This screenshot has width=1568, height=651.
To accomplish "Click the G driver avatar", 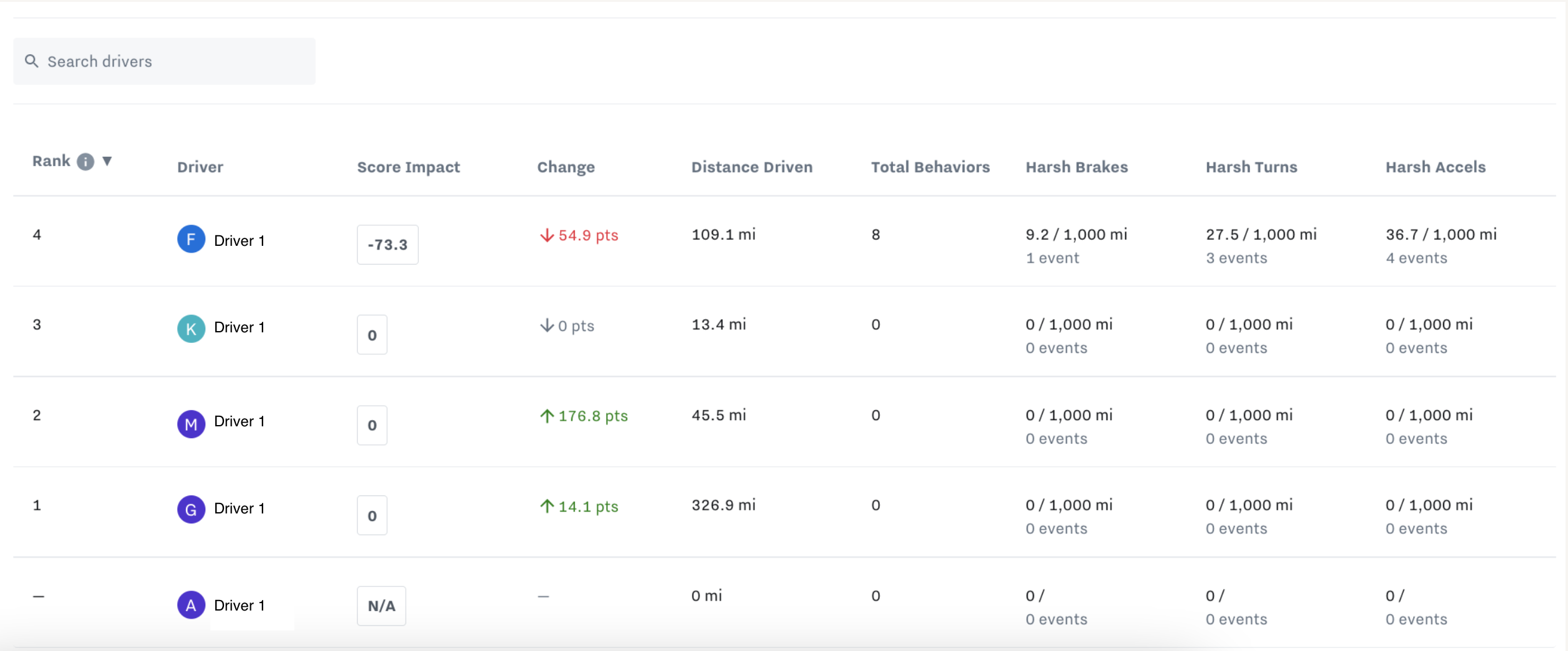I will pos(191,510).
